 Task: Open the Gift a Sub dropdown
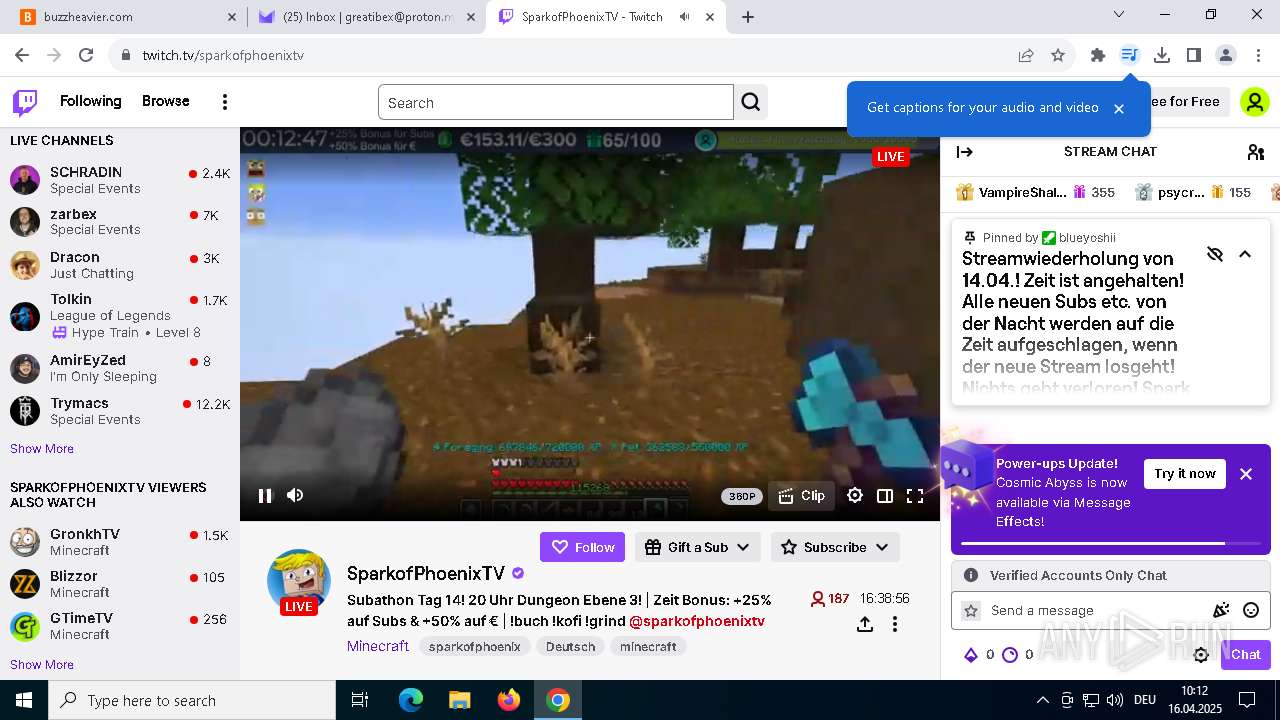(x=698, y=547)
